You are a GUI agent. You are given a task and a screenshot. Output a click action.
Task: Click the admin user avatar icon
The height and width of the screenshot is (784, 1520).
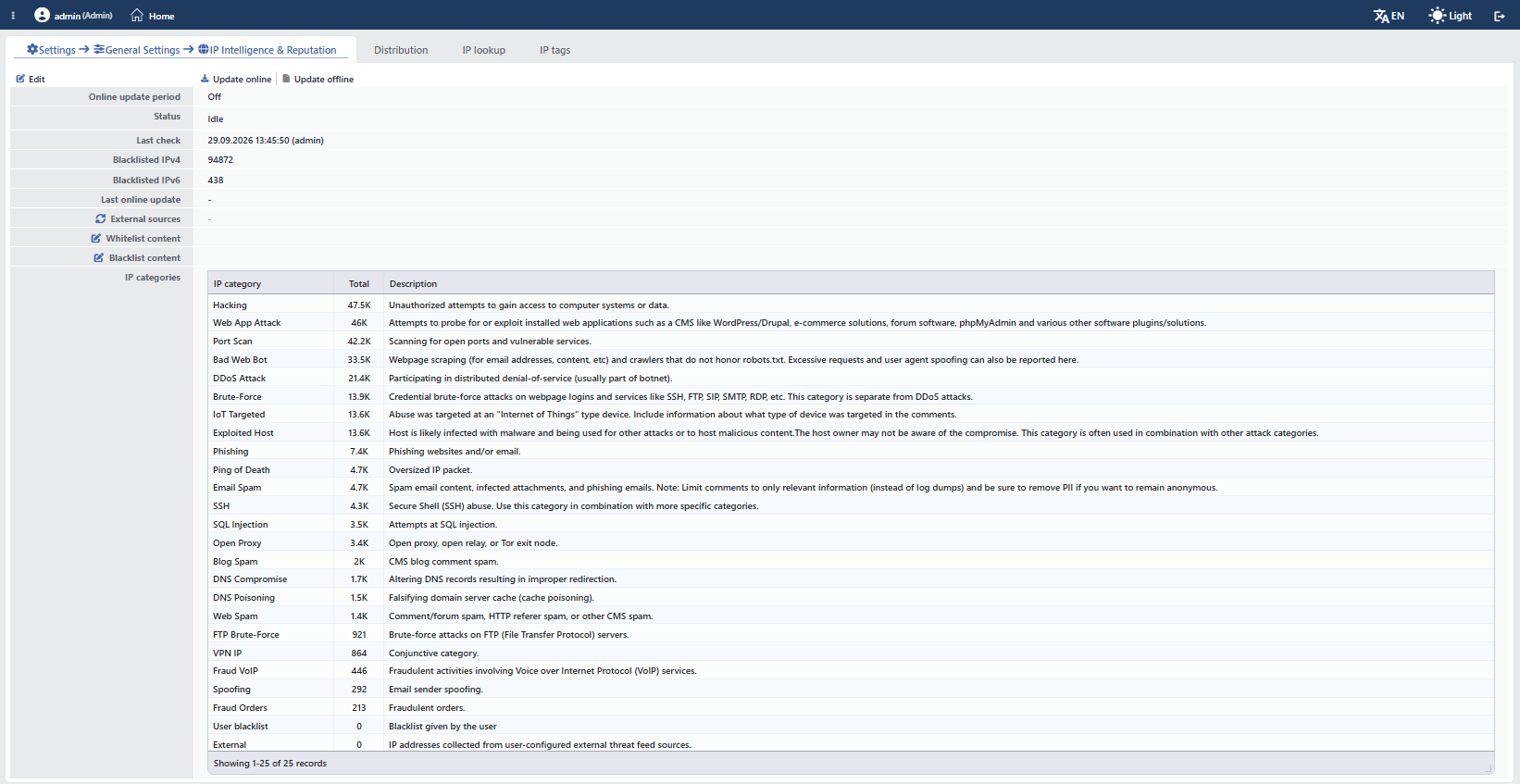click(x=42, y=15)
